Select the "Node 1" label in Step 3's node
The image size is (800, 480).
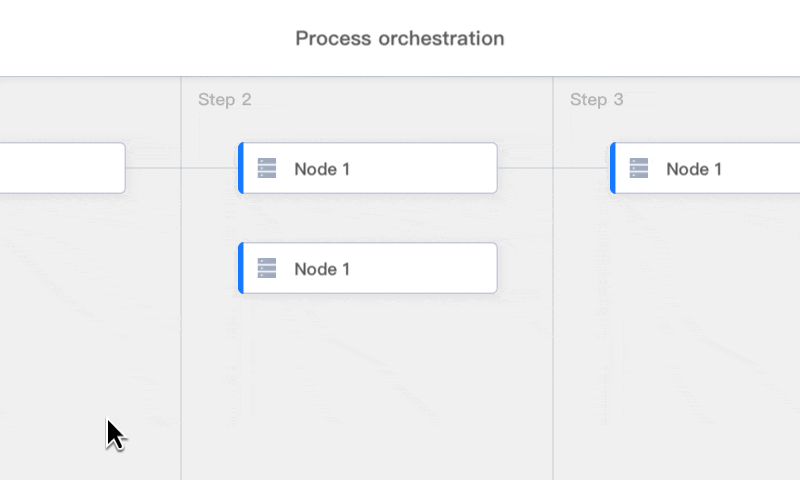694,169
